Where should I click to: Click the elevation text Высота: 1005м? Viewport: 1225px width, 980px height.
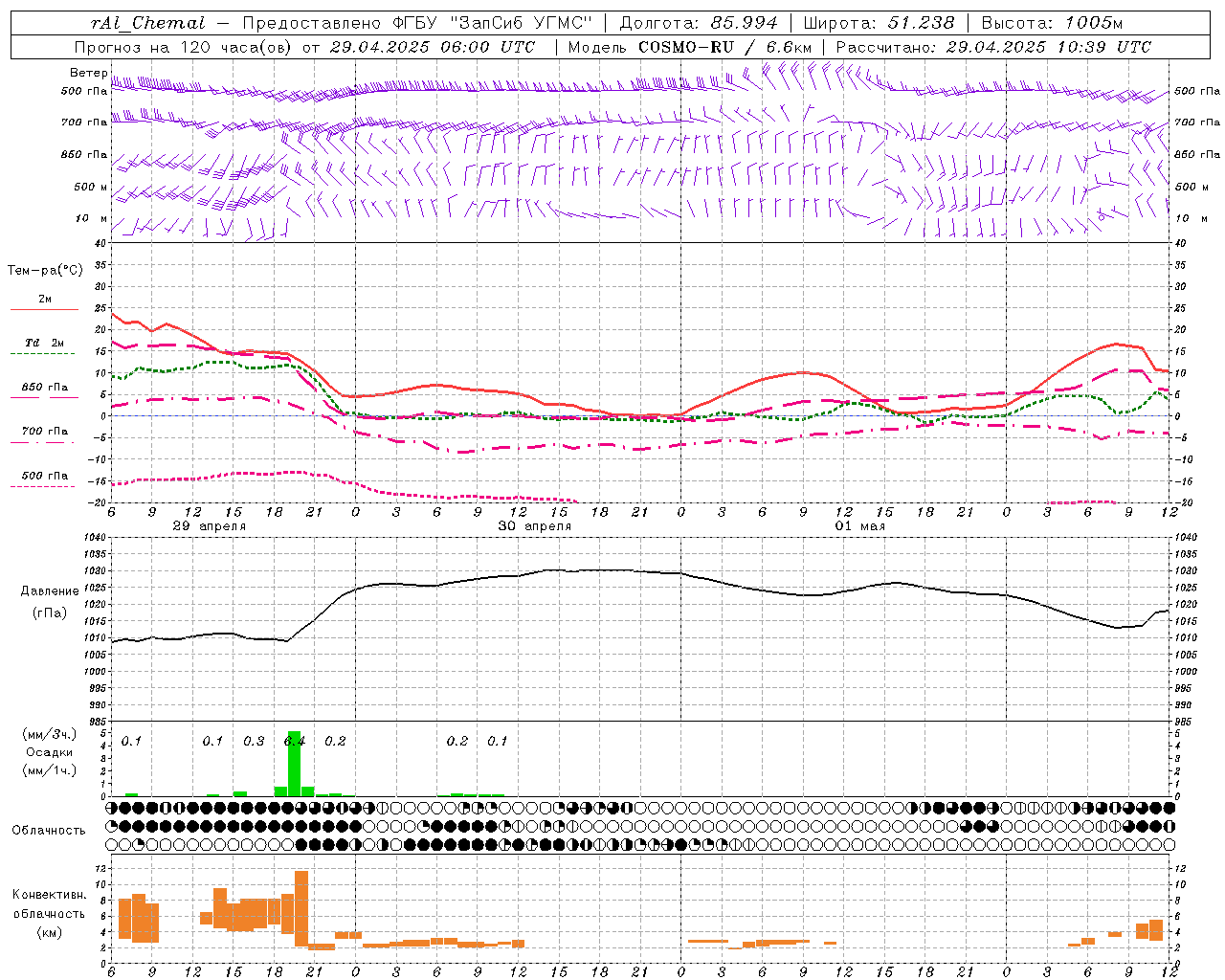[1051, 24]
